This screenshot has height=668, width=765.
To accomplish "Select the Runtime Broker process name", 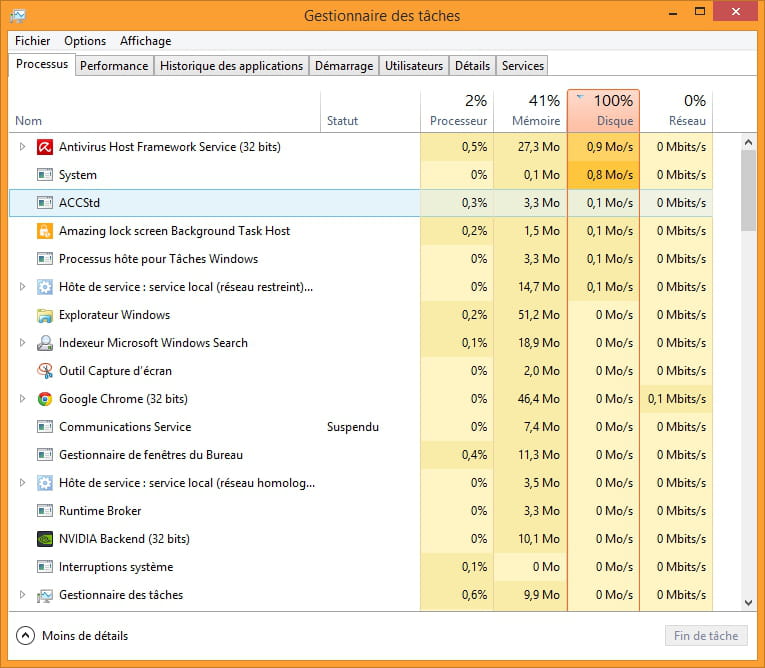I will point(100,511).
